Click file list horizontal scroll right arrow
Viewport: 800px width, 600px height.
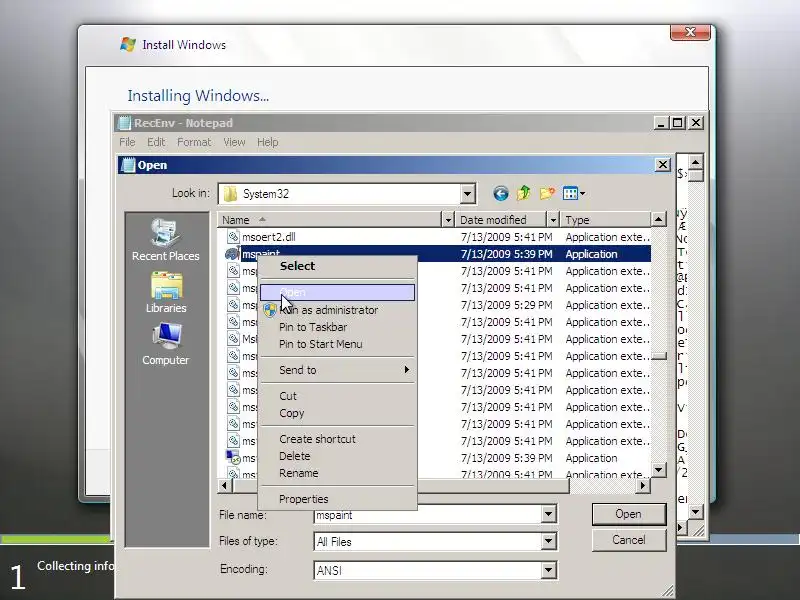pos(643,486)
